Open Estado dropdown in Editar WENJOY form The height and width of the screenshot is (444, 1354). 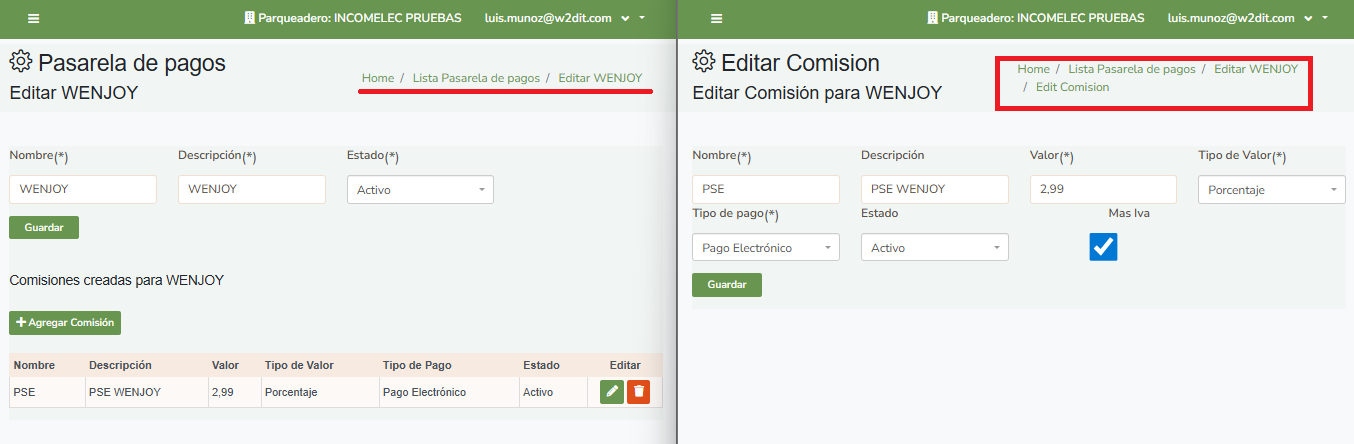tap(419, 190)
